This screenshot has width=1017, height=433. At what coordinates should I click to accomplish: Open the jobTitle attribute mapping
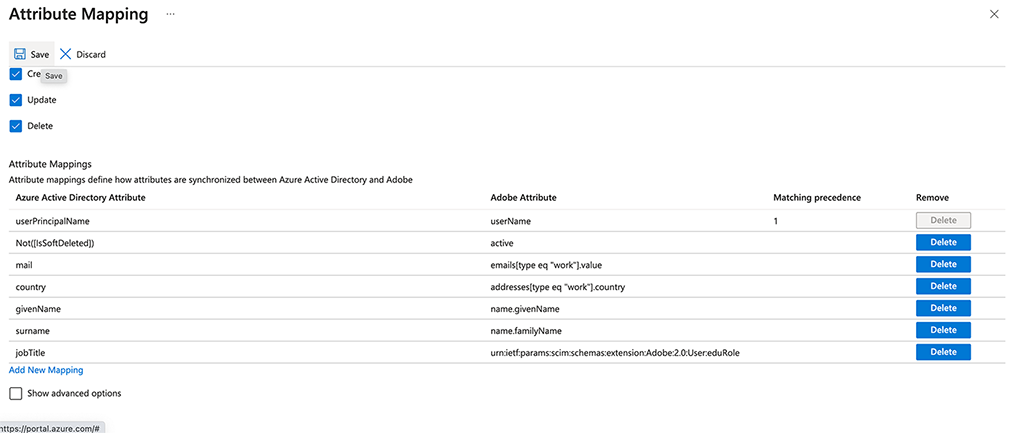point(31,352)
